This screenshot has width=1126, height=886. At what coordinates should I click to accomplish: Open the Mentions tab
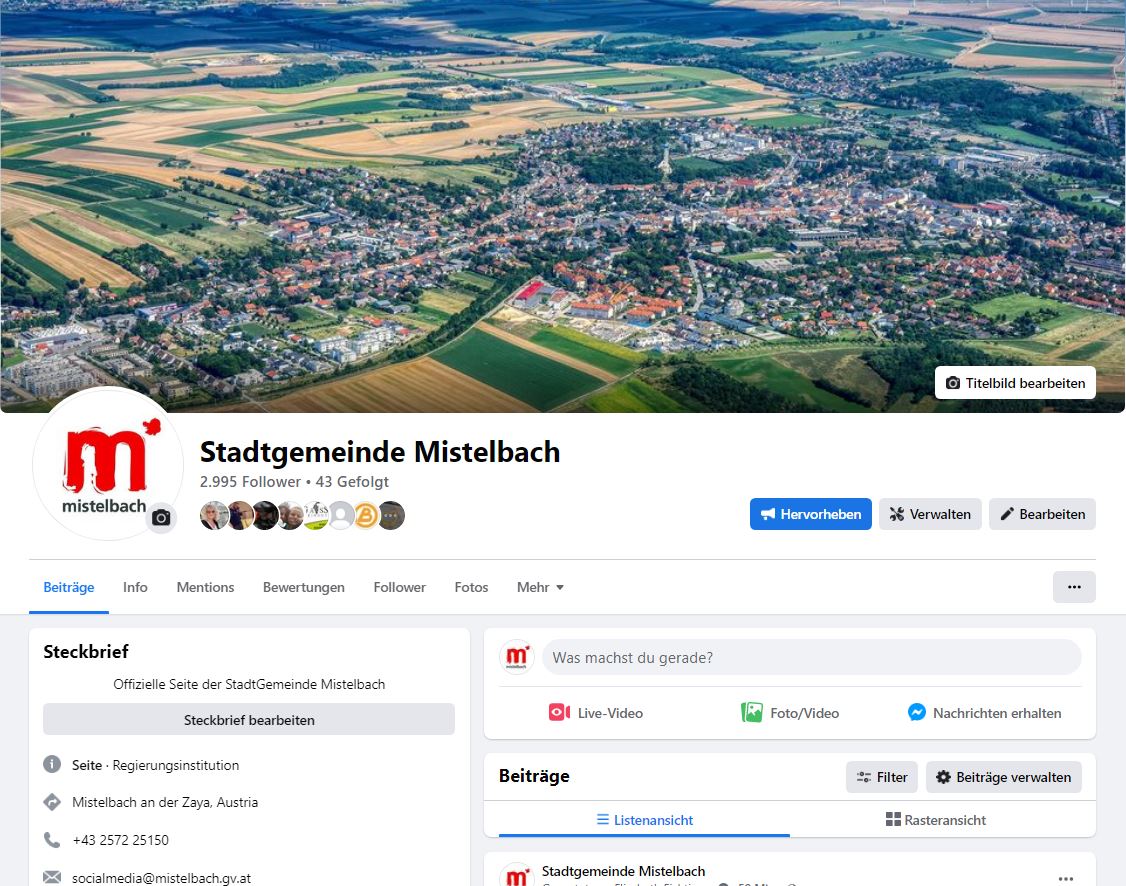tap(205, 587)
